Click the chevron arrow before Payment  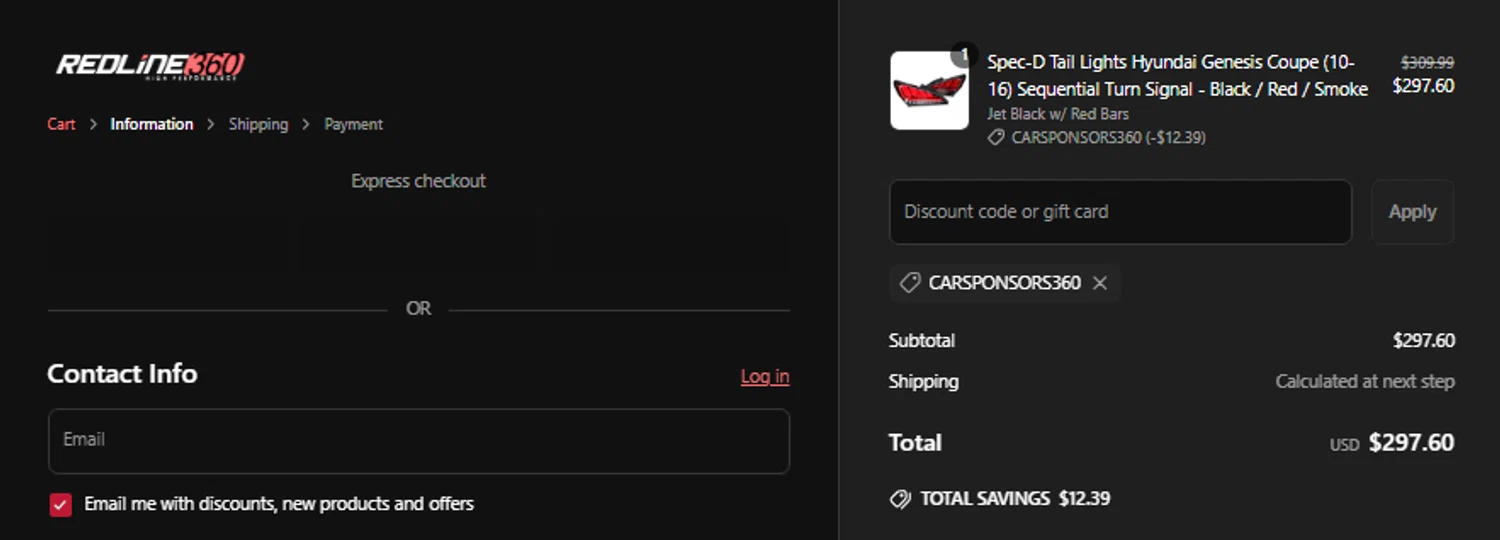[x=307, y=124]
